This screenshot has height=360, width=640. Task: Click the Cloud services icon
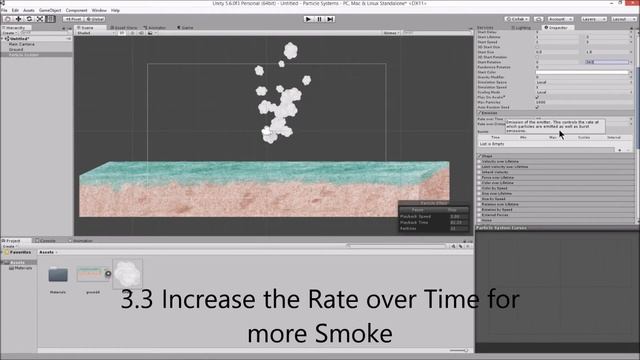click(x=538, y=19)
